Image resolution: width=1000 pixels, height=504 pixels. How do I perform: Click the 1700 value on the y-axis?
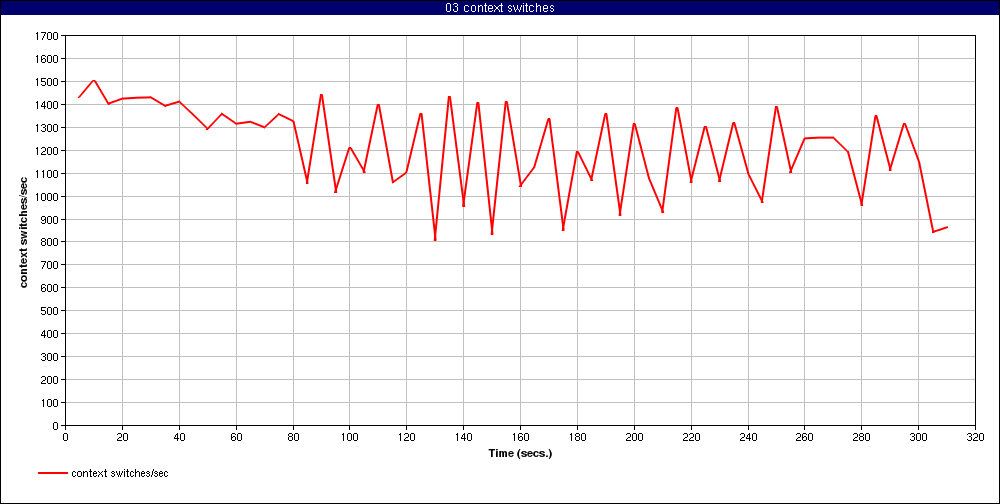[x=48, y=36]
